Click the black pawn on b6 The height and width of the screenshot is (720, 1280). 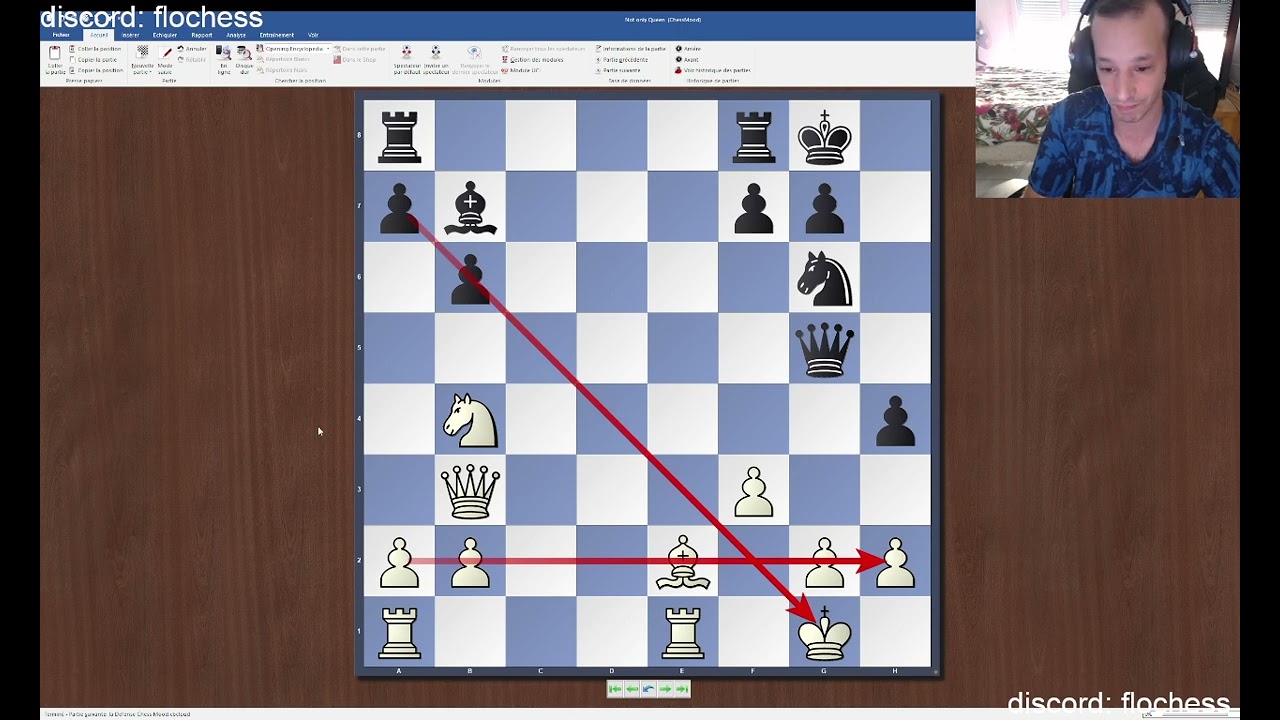point(470,279)
